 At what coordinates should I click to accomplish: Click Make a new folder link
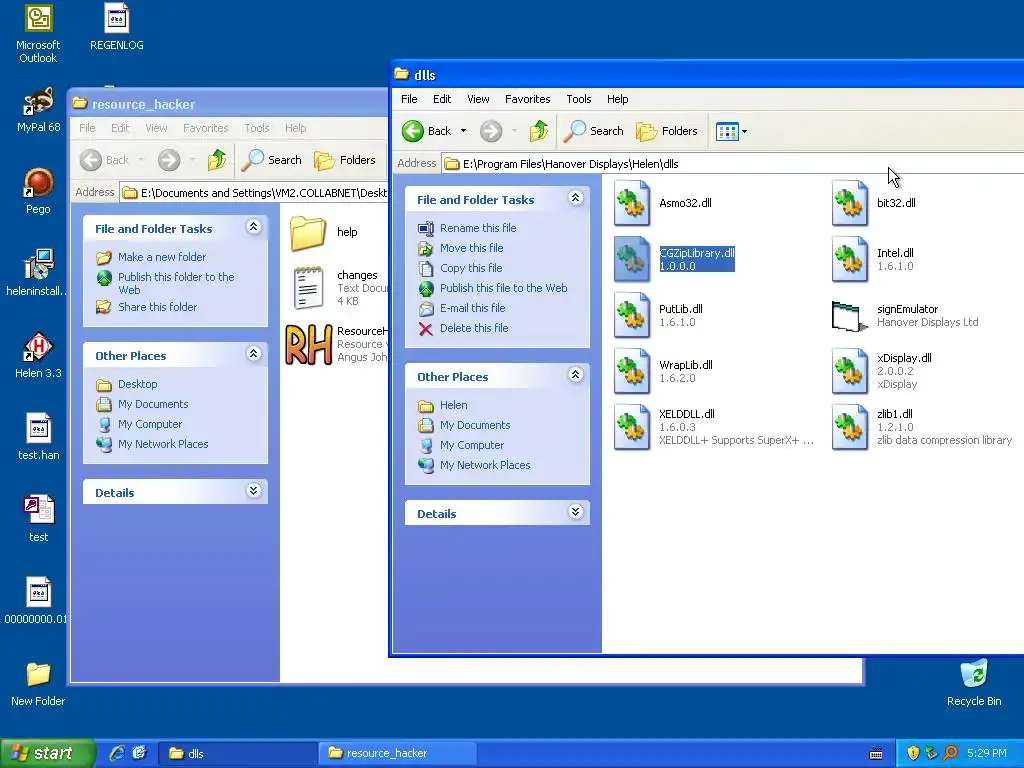[161, 257]
